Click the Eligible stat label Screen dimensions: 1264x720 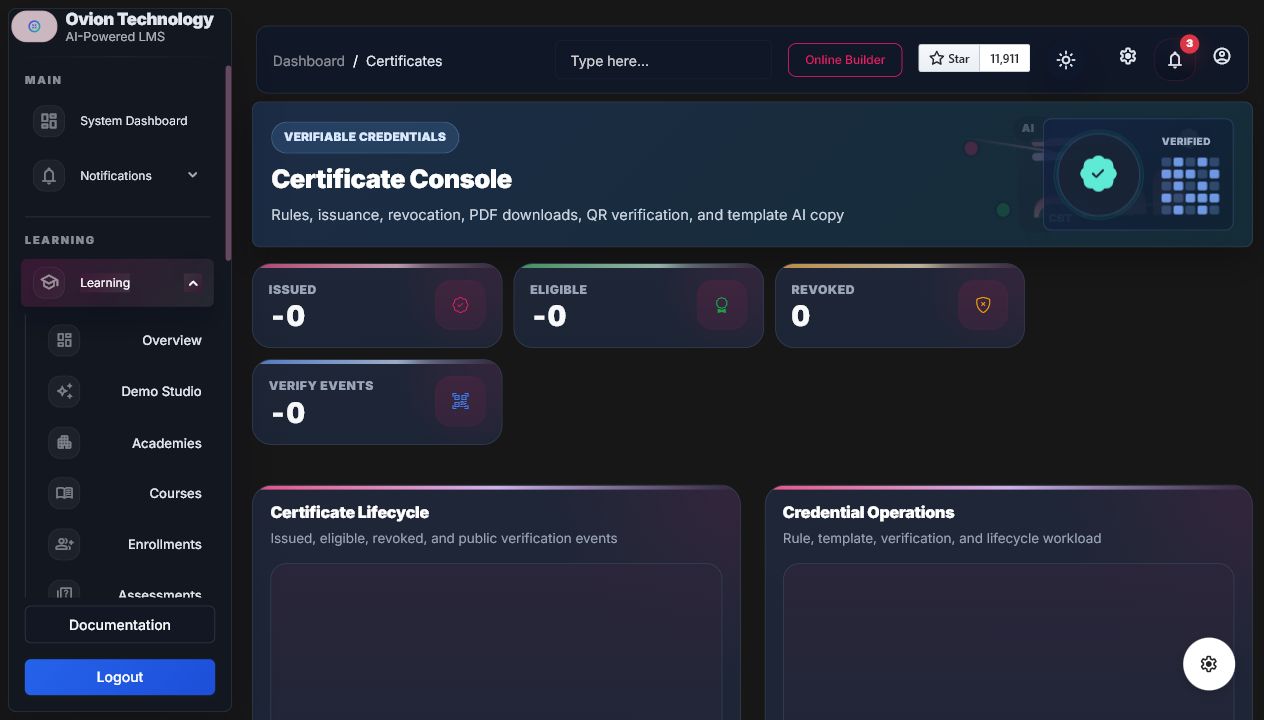[x=558, y=289]
